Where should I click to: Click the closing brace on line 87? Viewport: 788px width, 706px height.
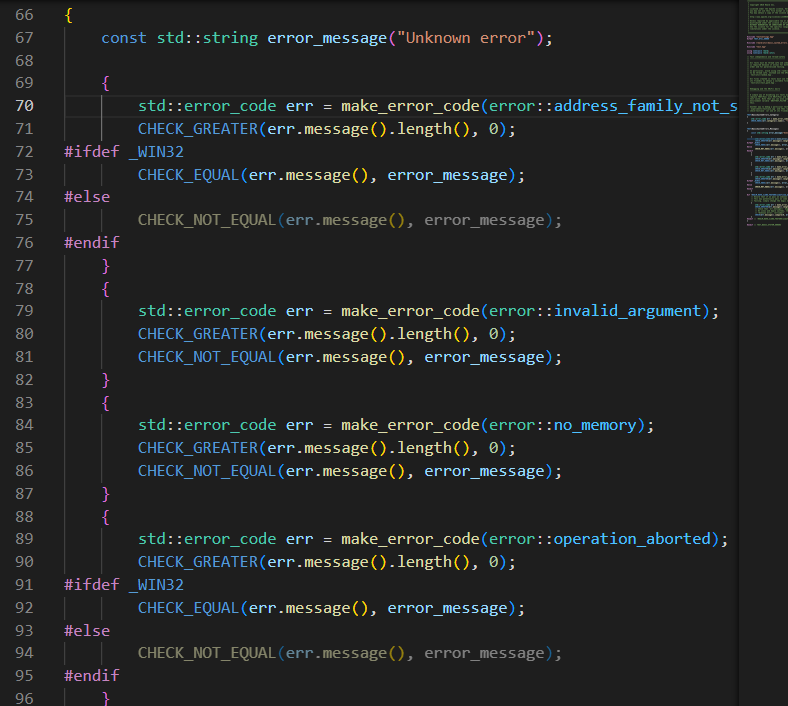coord(106,494)
